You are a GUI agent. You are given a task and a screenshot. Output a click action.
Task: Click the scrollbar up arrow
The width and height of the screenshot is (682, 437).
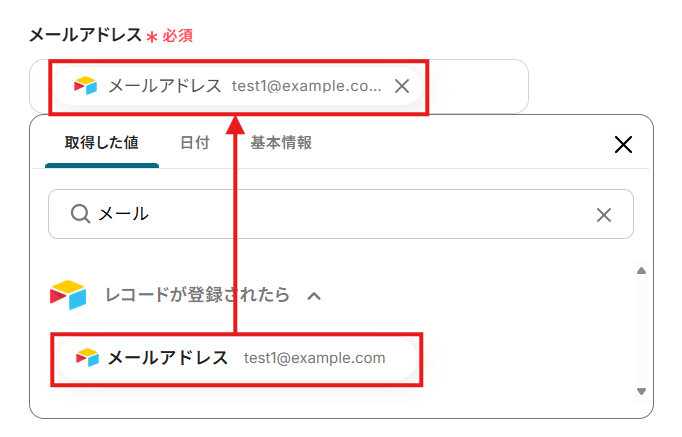[641, 271]
